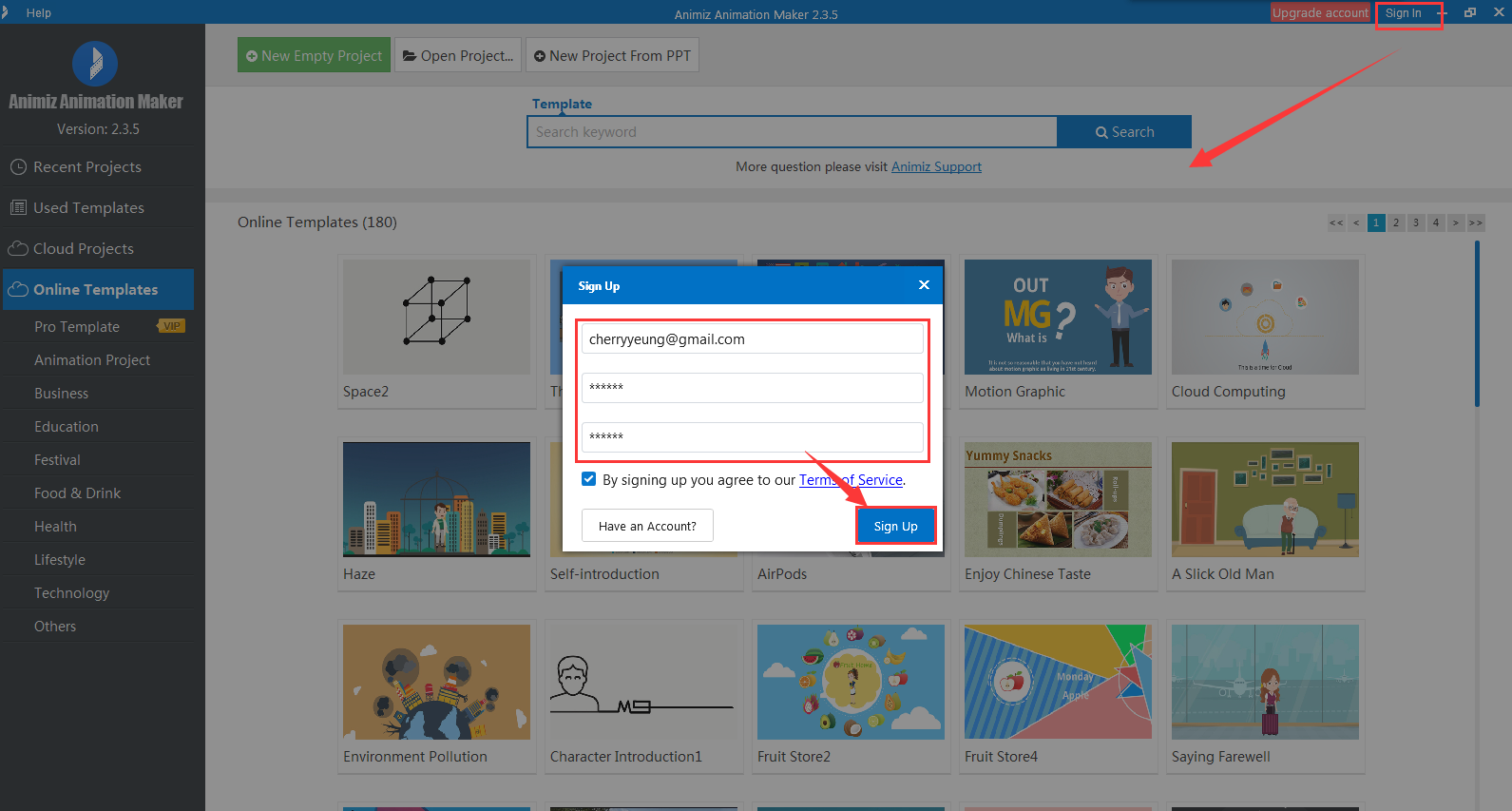Open the Fruit Store2 template
Viewport: 1512px width, 811px height.
[x=851, y=682]
